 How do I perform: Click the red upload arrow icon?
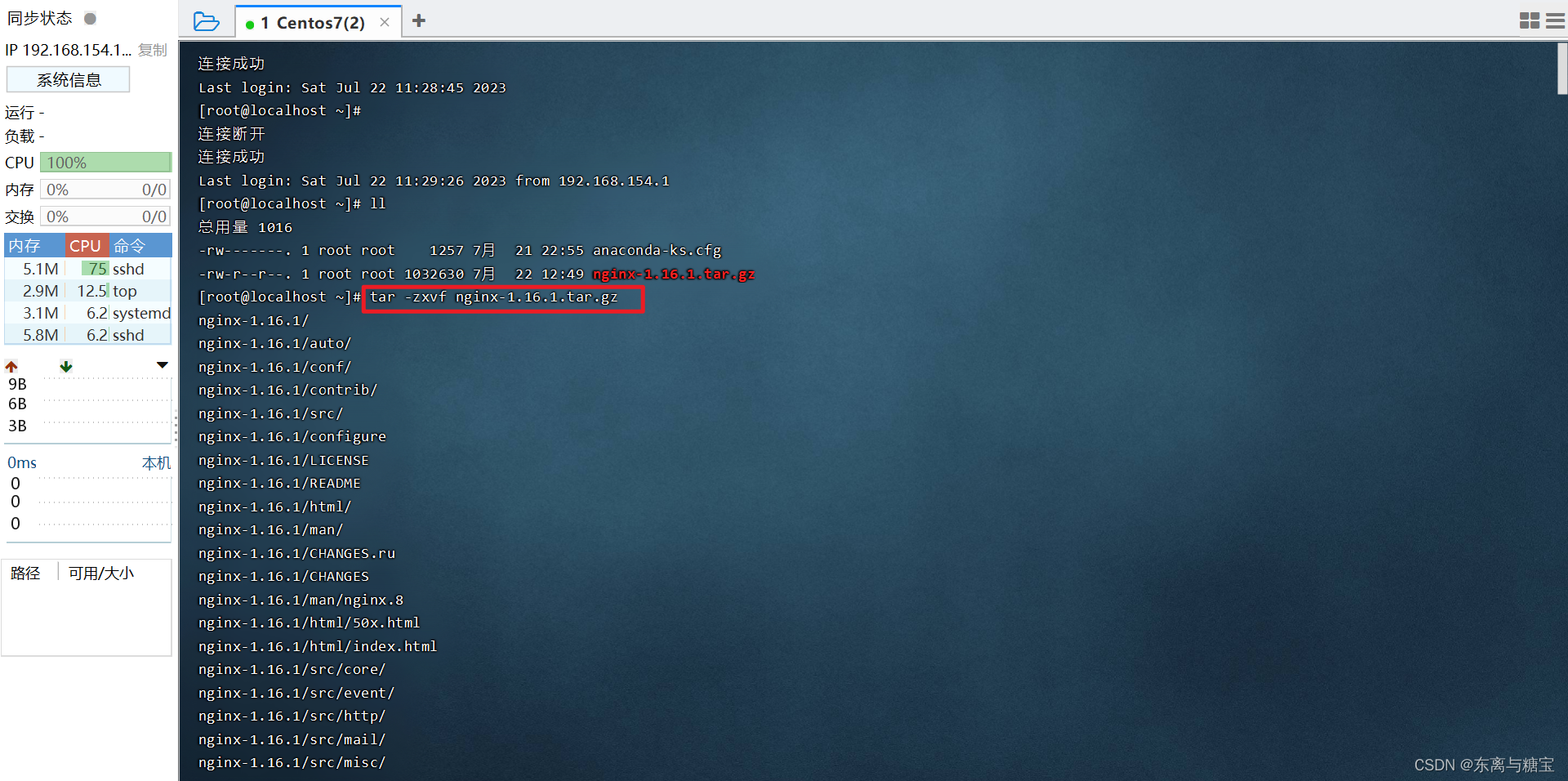click(11, 366)
